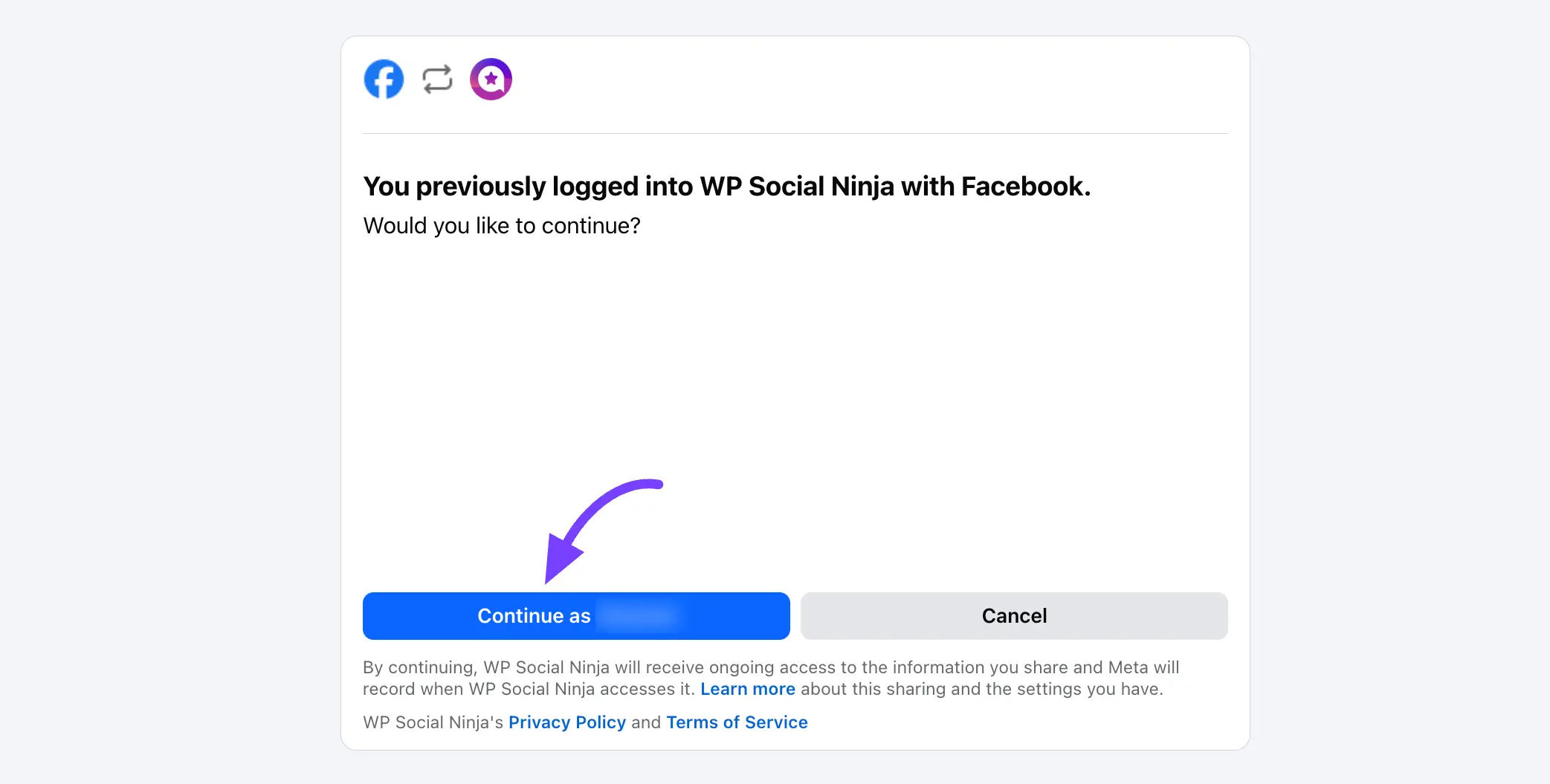The image size is (1550, 784).
Task: View WP Social Ninja's Privacy Policy
Action: point(566,722)
